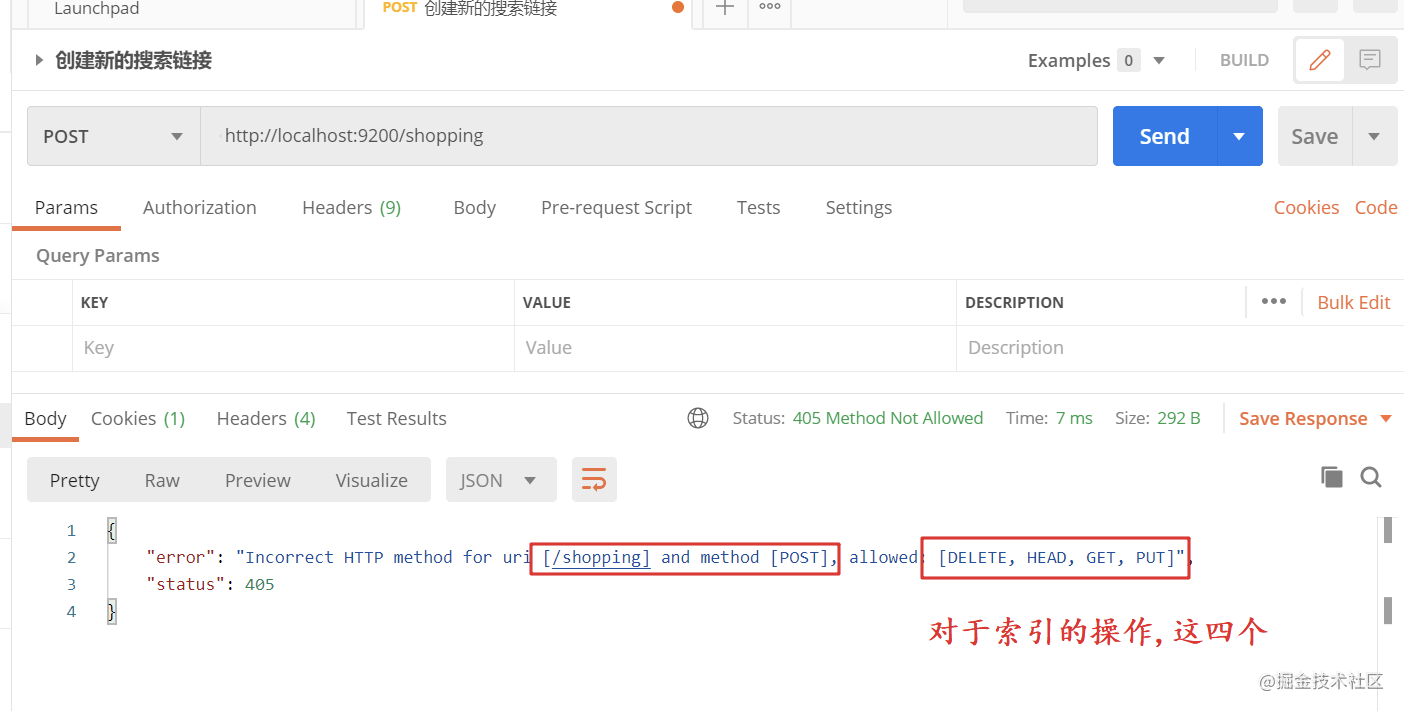
Task: Toggle line wrap icon in response
Action: [x=594, y=480]
